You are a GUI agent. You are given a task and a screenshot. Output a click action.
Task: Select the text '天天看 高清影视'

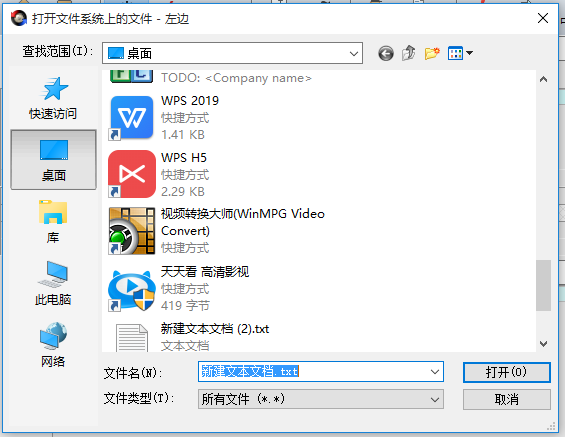[x=205, y=272]
